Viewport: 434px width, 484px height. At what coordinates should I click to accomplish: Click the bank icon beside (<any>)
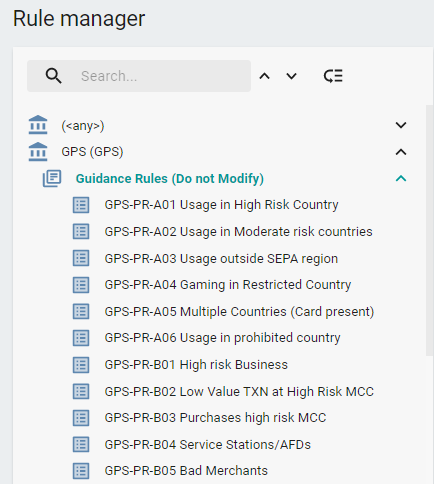pos(38,125)
